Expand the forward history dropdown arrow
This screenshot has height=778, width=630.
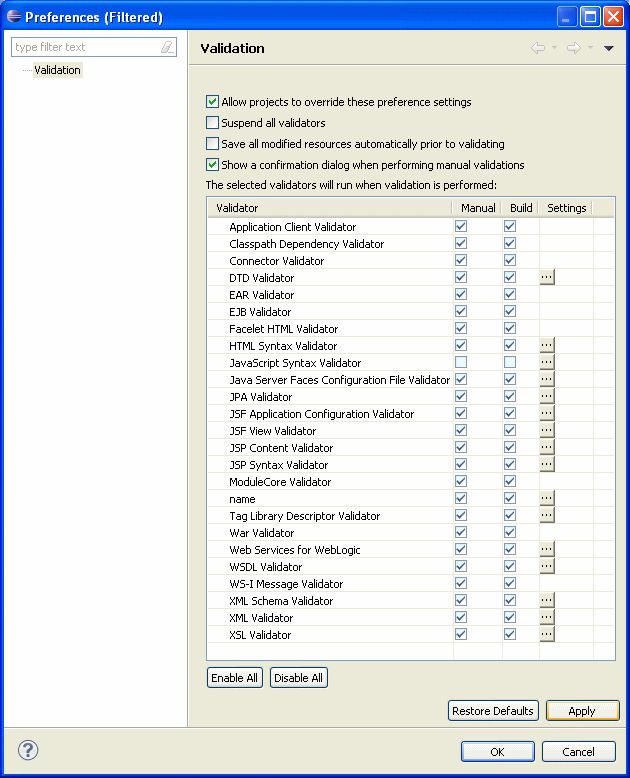pos(590,48)
